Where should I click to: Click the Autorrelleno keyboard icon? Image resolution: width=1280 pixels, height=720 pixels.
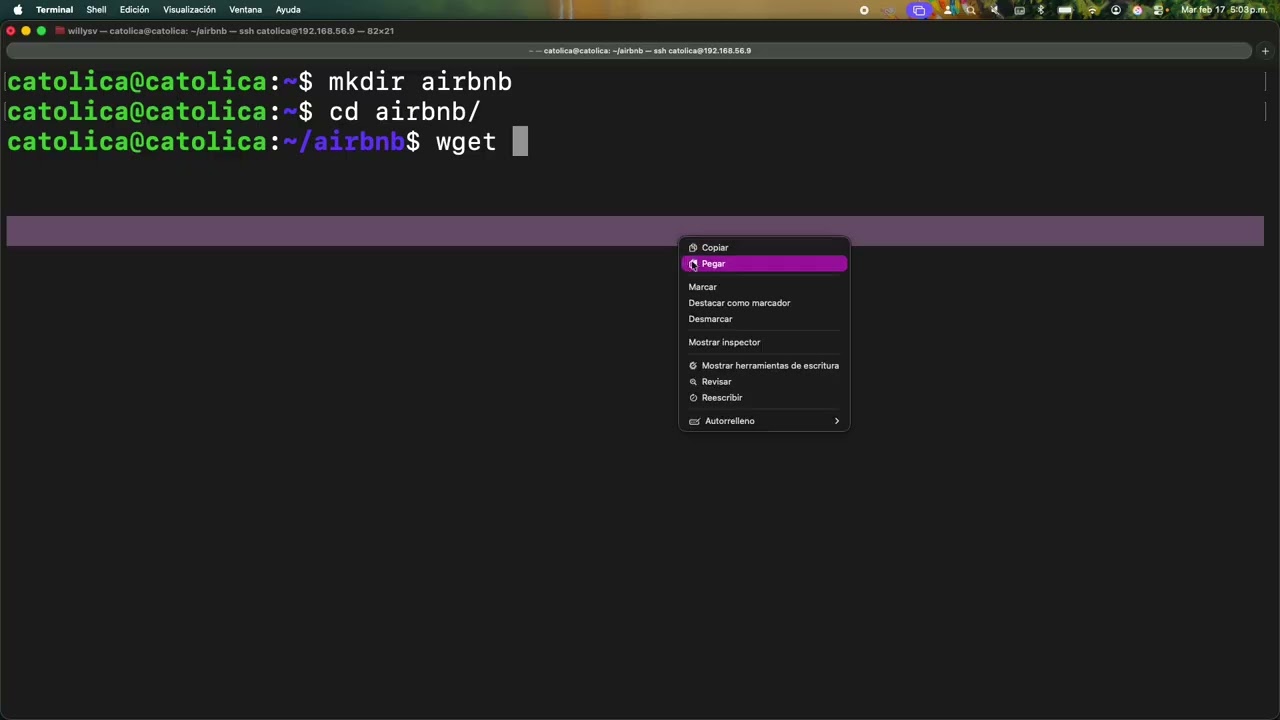tap(694, 421)
